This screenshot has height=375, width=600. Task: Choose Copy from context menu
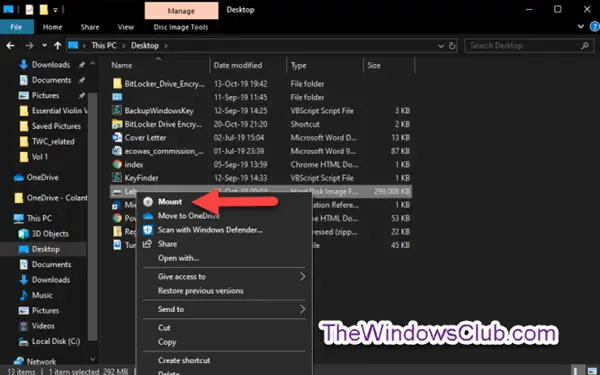point(167,342)
